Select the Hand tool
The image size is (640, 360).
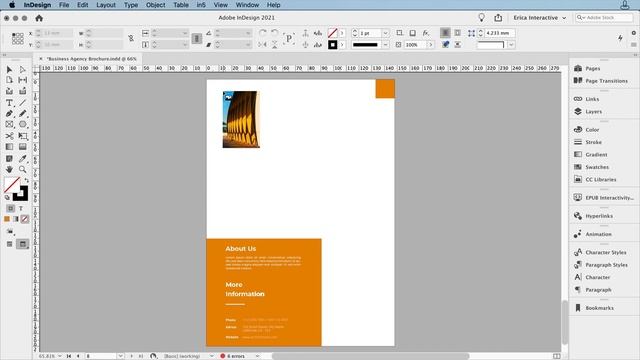(9, 169)
